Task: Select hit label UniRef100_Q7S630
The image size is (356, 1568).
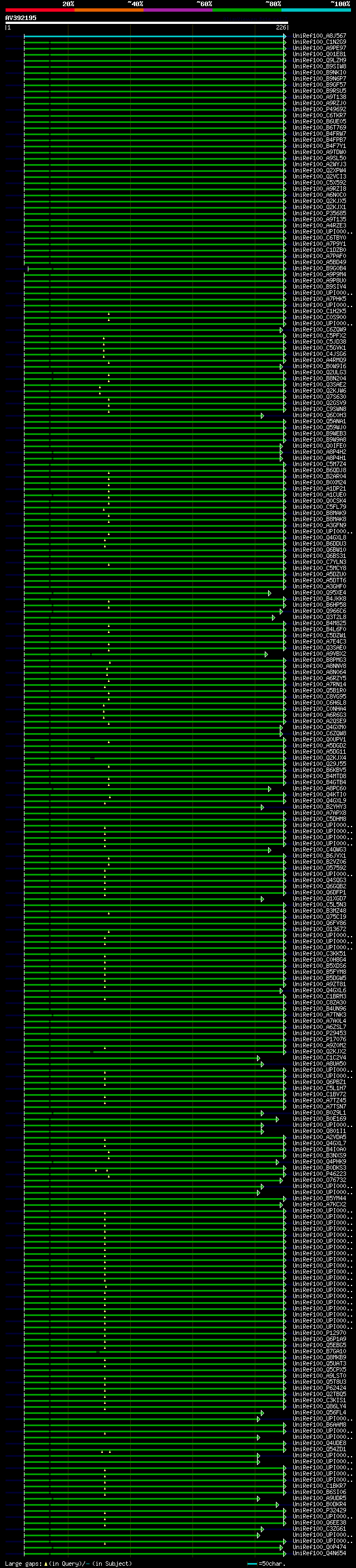Action: (x=319, y=397)
